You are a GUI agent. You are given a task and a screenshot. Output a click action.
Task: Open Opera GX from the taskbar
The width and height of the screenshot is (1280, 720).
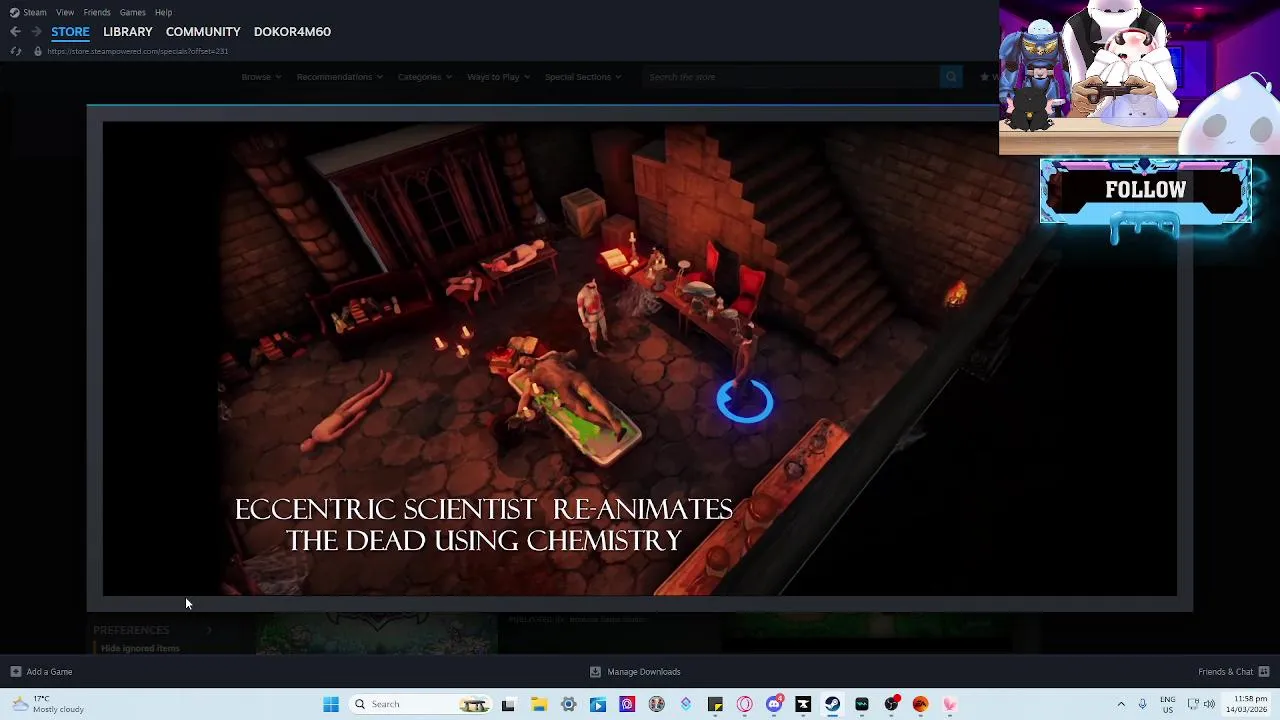click(x=744, y=704)
